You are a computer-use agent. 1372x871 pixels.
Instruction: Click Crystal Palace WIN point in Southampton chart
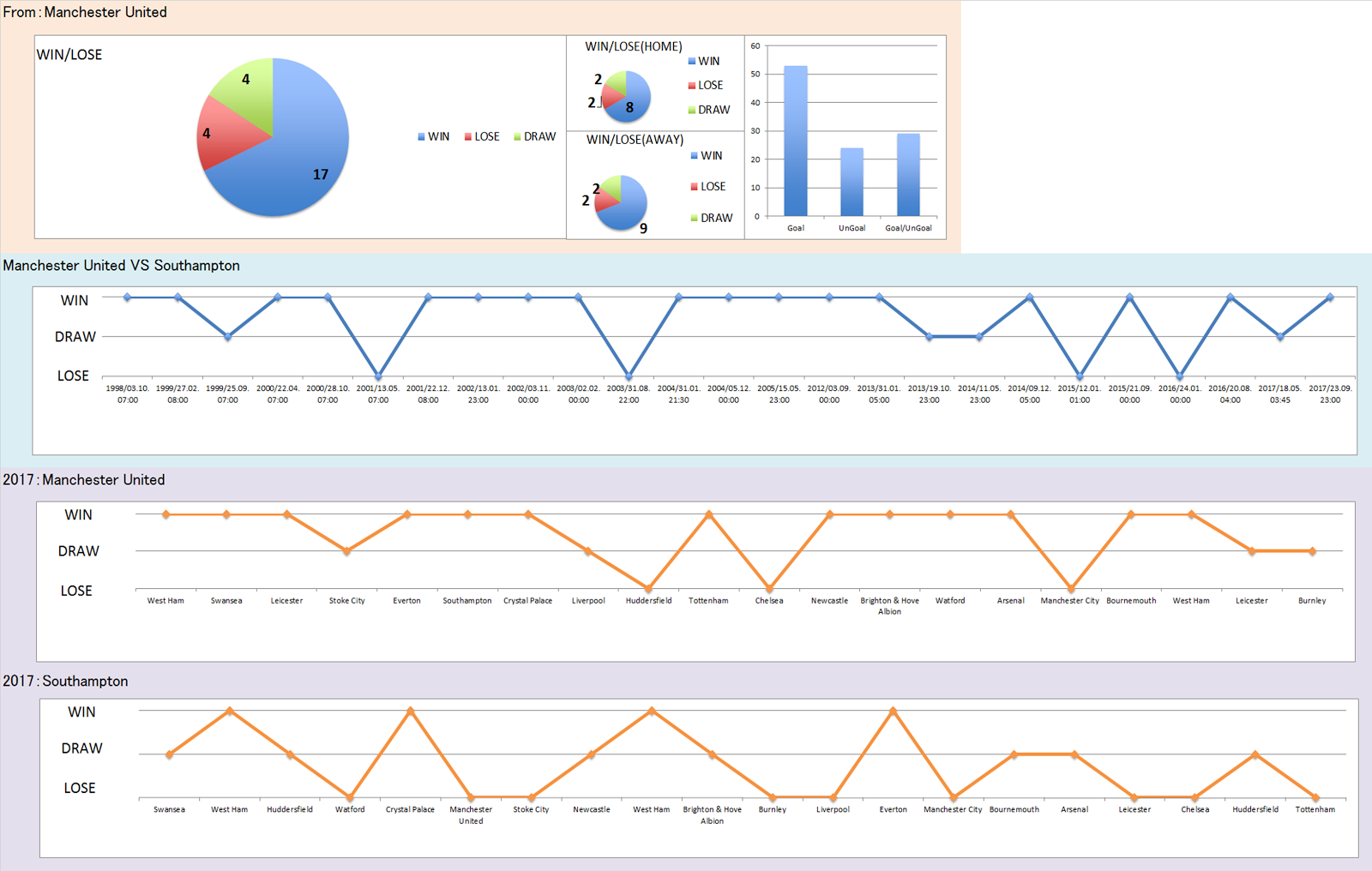410,711
